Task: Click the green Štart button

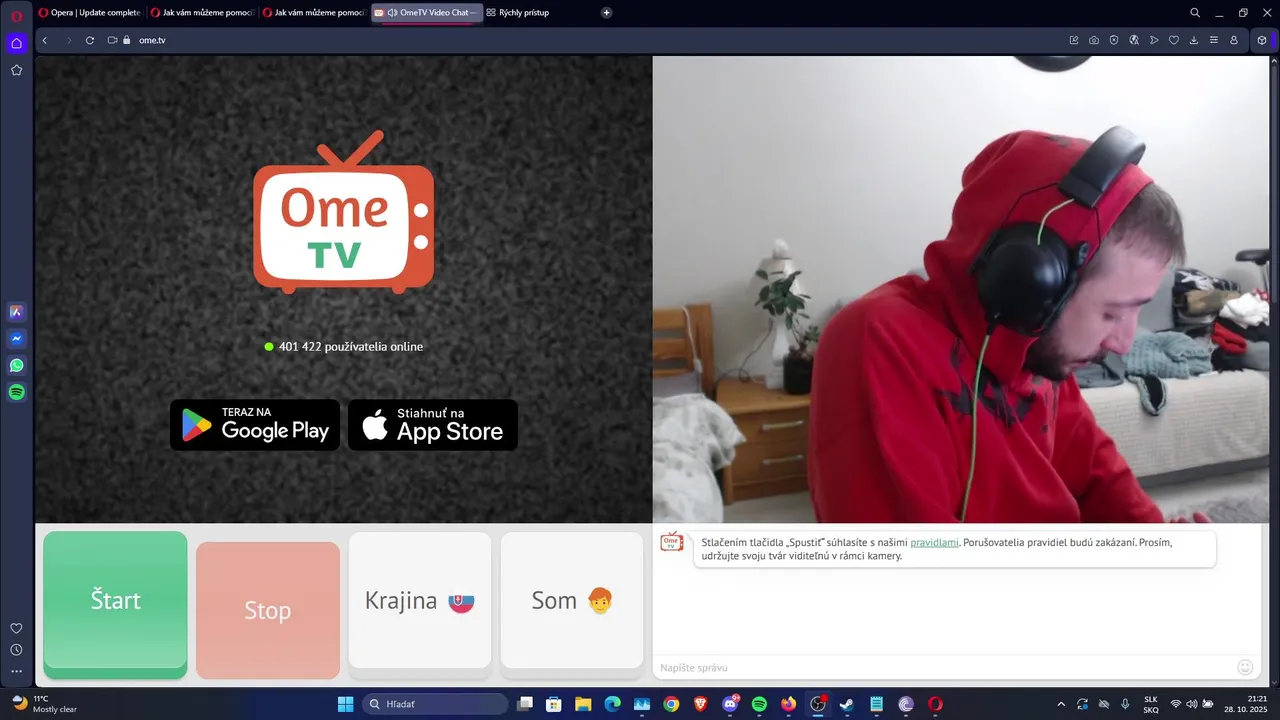Action: 115,604
